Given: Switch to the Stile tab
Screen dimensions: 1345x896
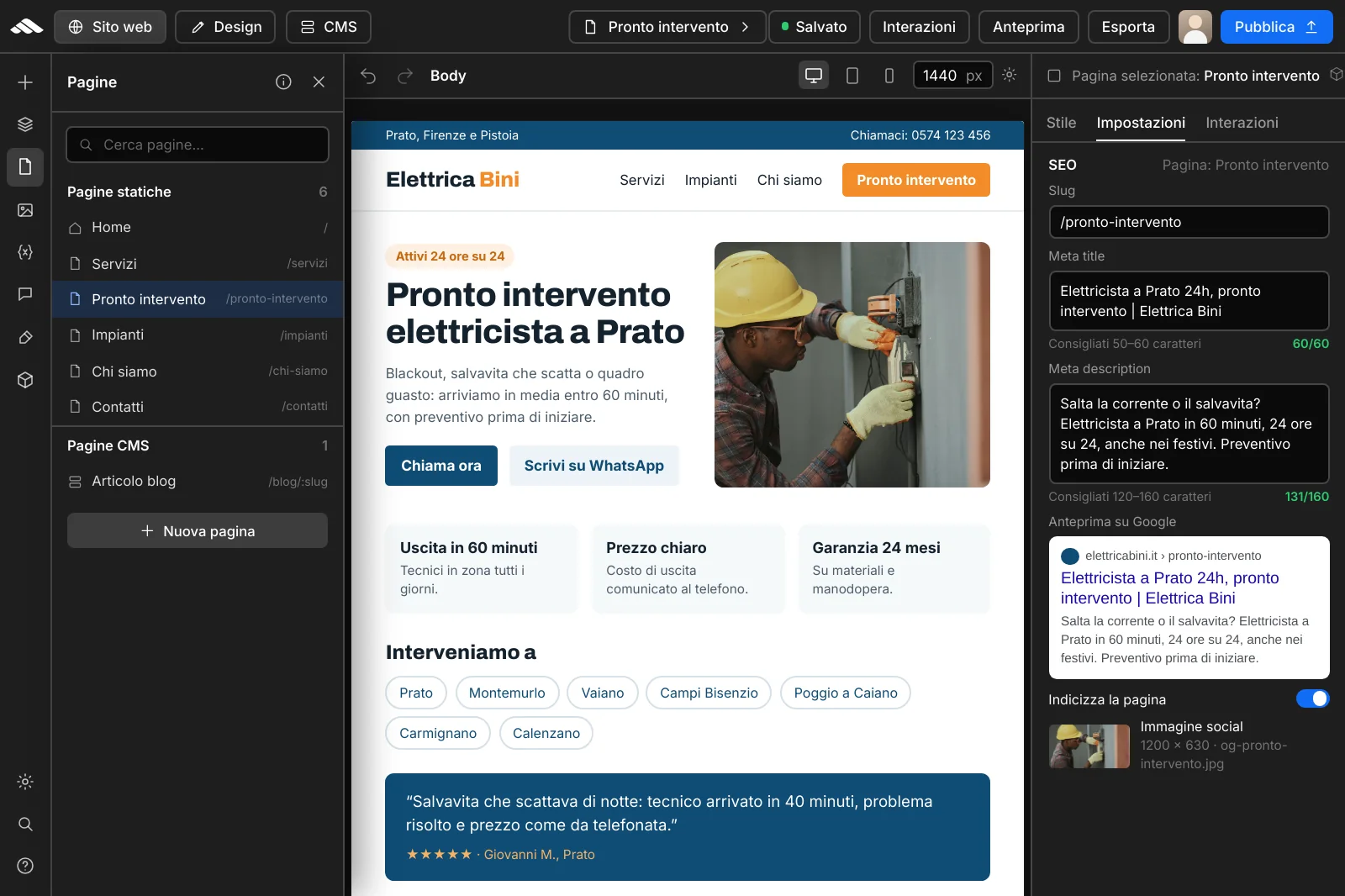Looking at the screenshot, I should click(x=1061, y=123).
